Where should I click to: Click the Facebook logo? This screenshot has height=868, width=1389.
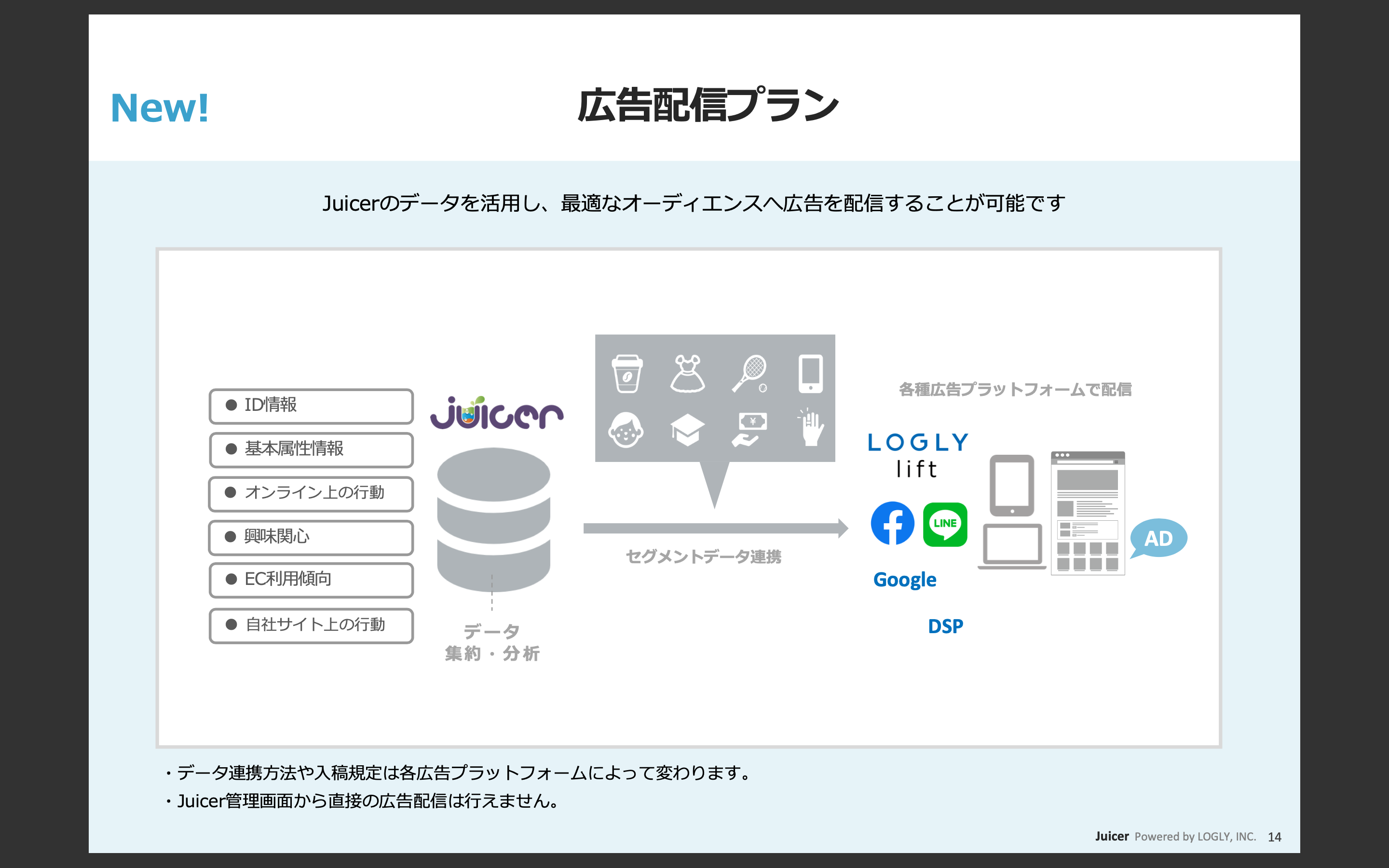(893, 523)
